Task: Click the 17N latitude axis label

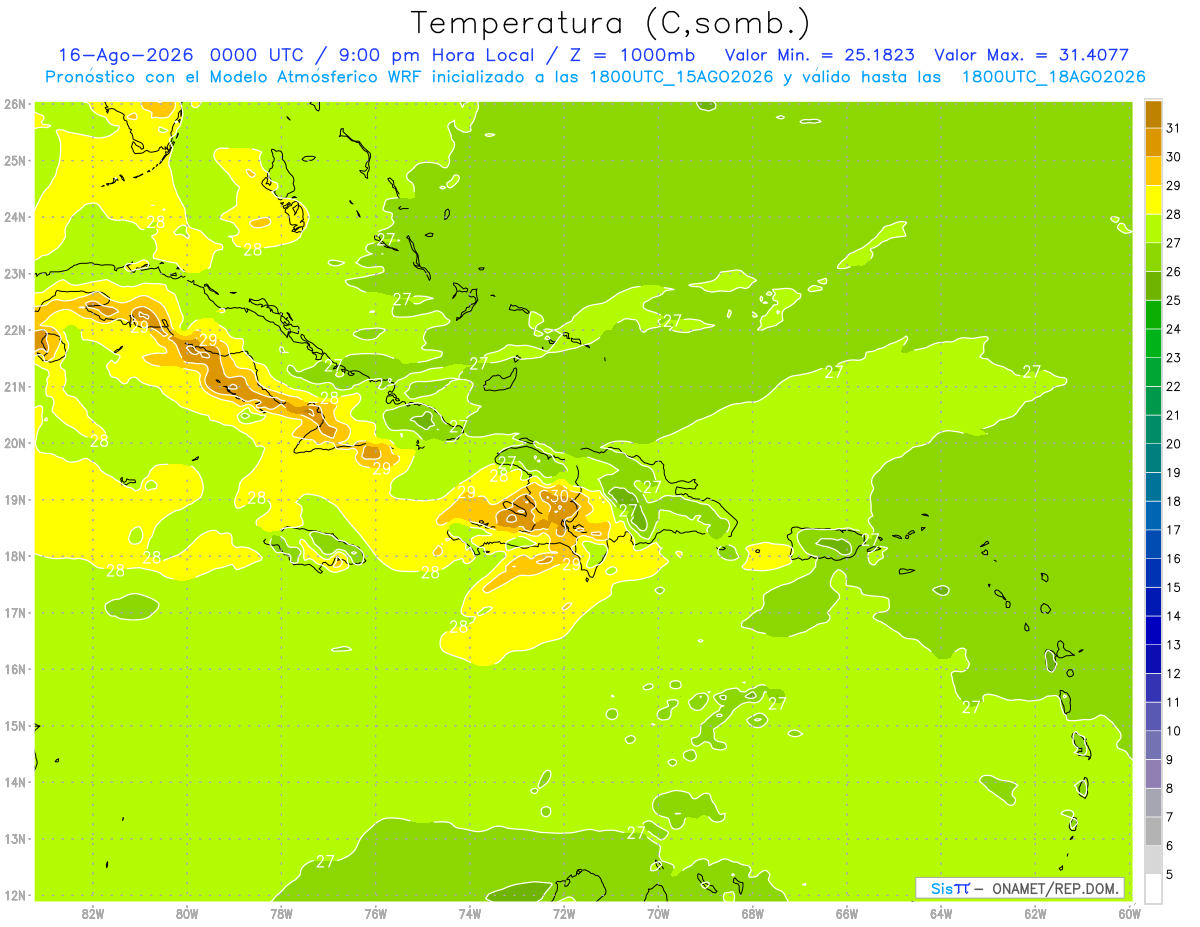Action: click(x=14, y=613)
